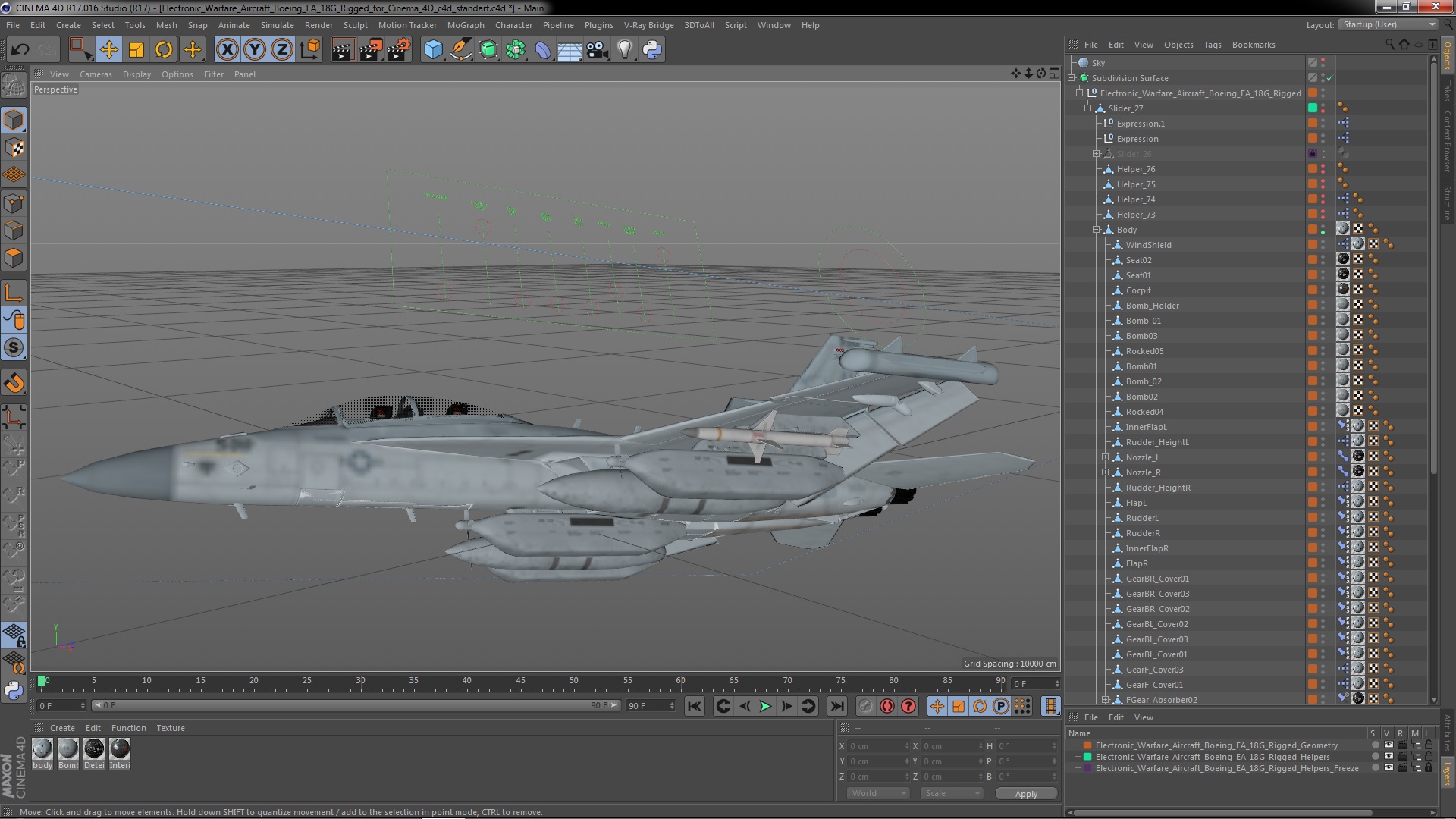
Task: Select the Scale tool
Action: coord(136,50)
